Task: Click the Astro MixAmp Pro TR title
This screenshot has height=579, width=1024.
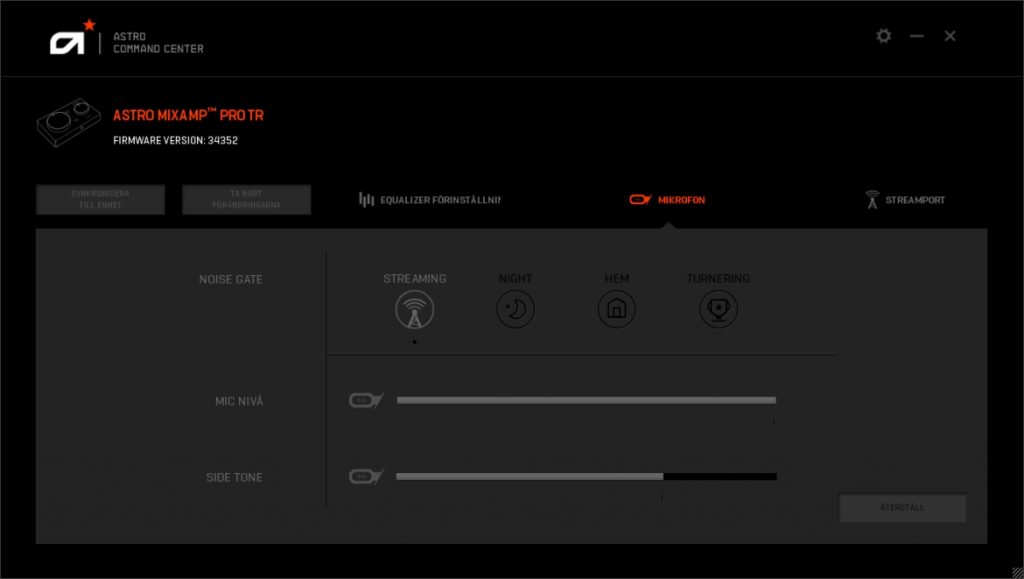Action: coord(188,116)
